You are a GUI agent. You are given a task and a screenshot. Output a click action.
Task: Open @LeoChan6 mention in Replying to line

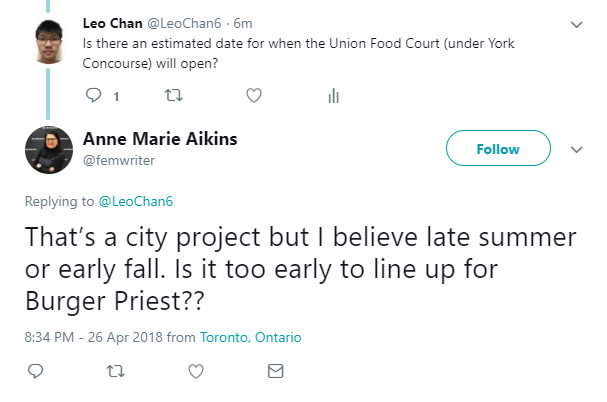[x=136, y=201]
